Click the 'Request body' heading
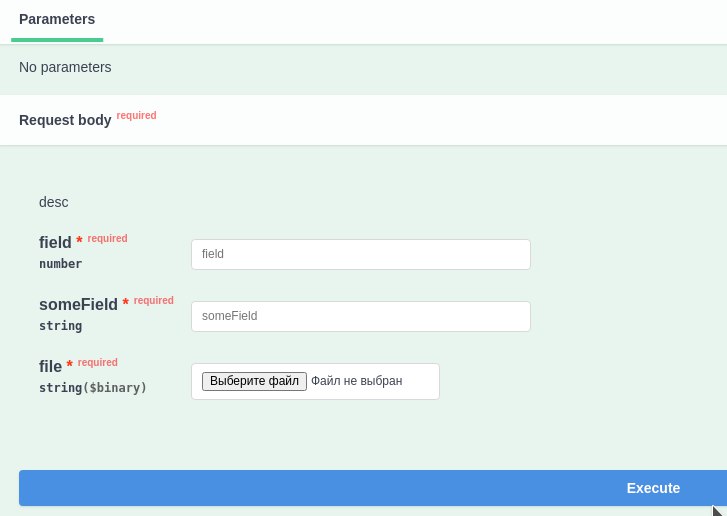The width and height of the screenshot is (727, 516). [65, 120]
